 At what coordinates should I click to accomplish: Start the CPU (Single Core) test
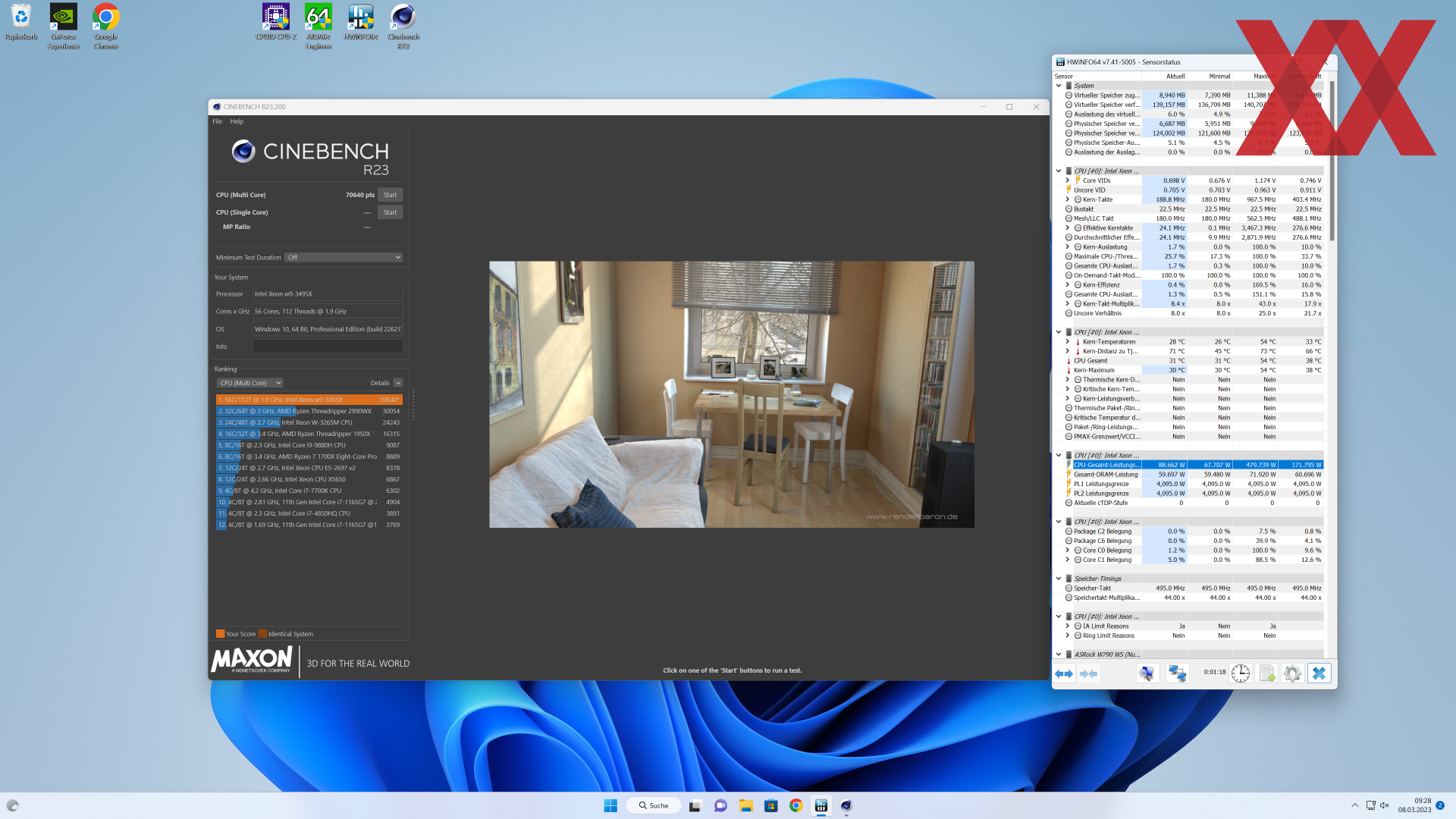tap(390, 212)
